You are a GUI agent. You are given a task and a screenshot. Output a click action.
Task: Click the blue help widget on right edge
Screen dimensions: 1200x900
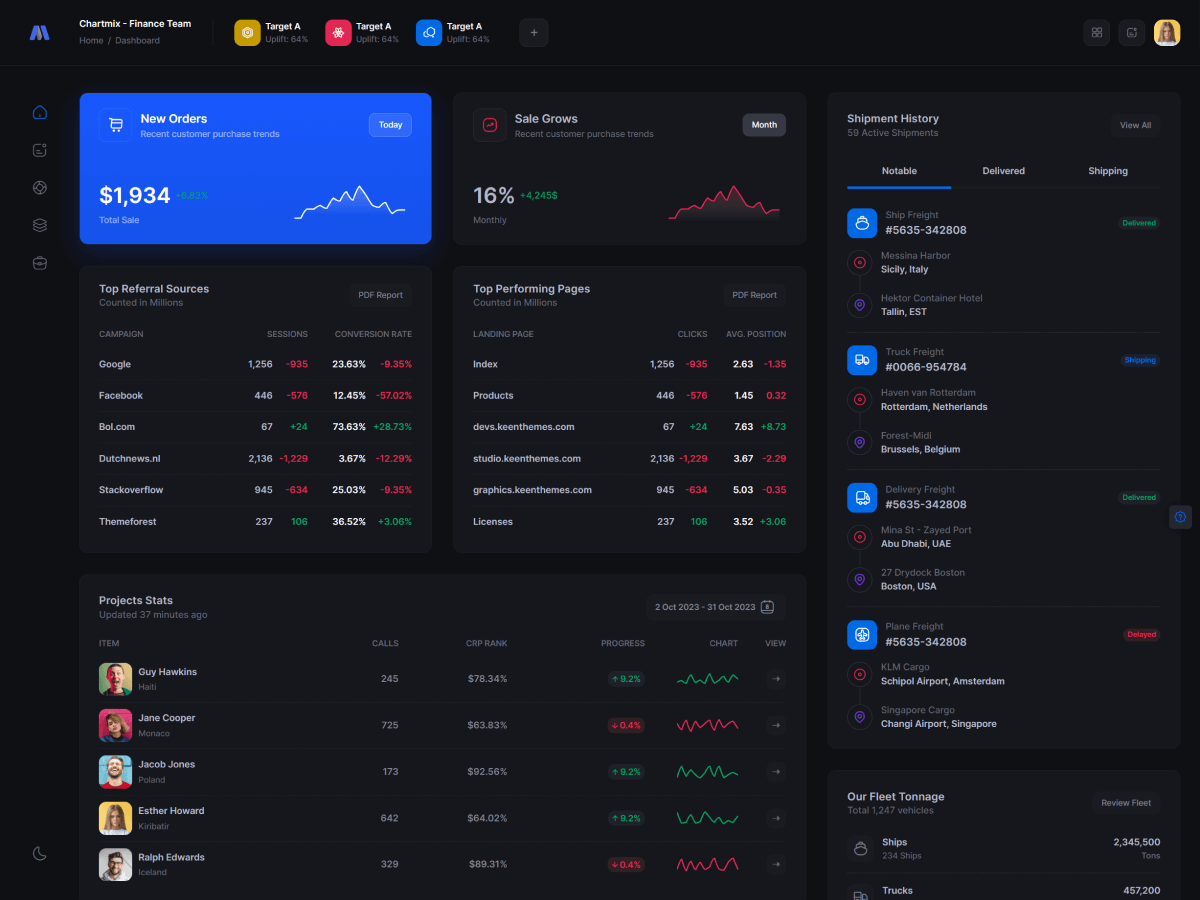(x=1180, y=517)
